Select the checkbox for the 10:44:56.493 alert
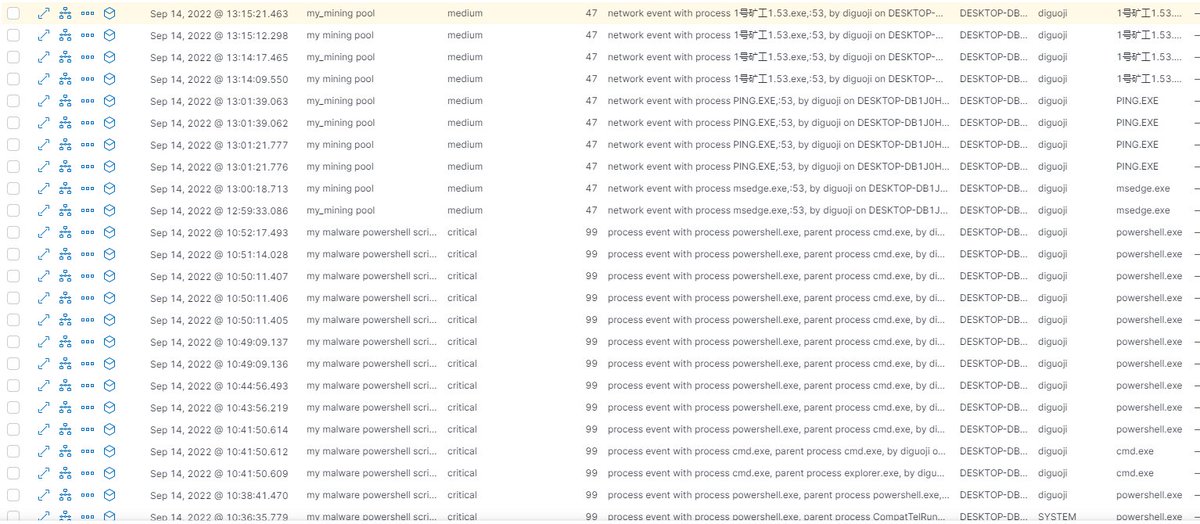 tap(13, 386)
